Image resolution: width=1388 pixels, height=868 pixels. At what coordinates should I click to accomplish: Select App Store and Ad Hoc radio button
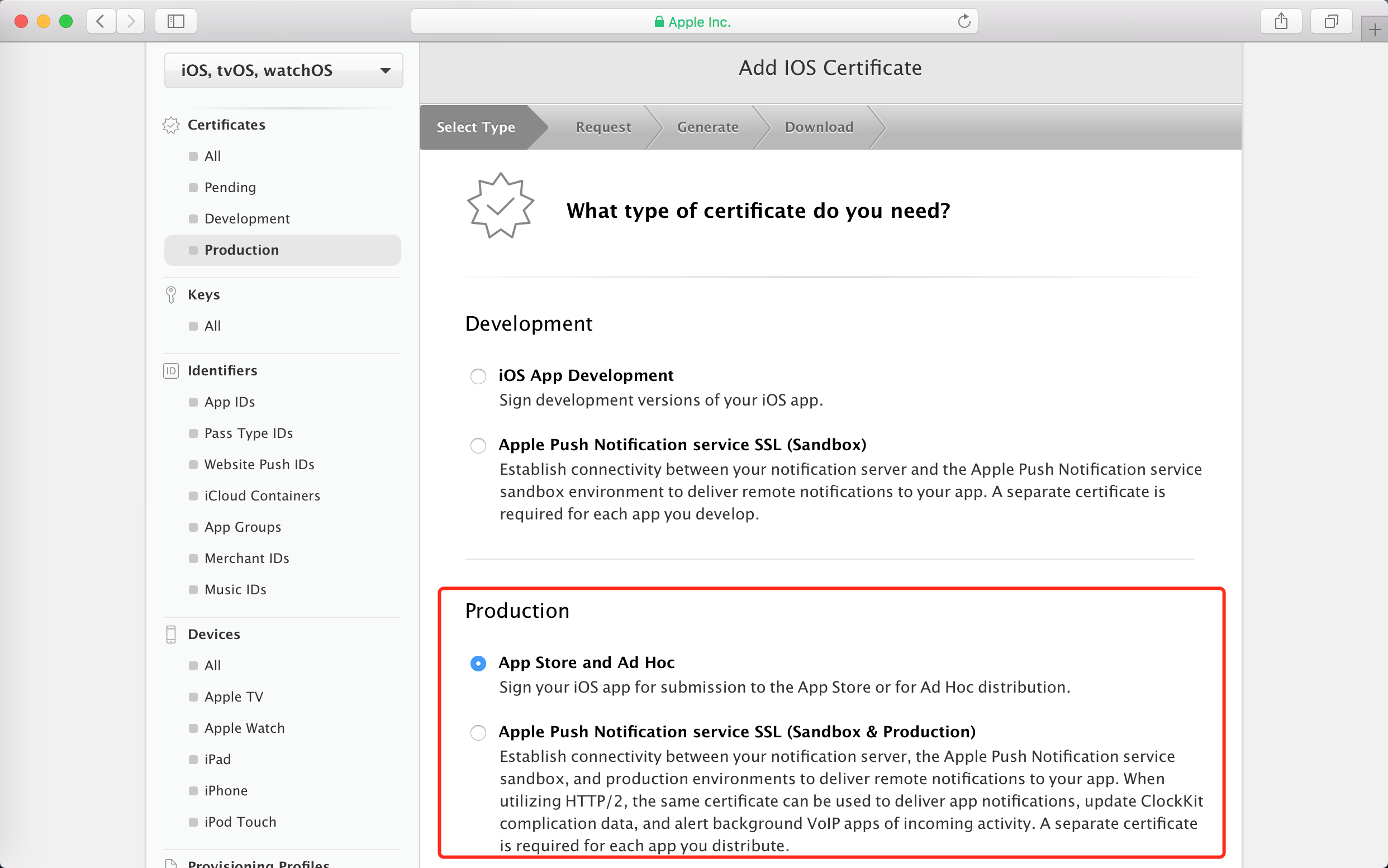[478, 664]
